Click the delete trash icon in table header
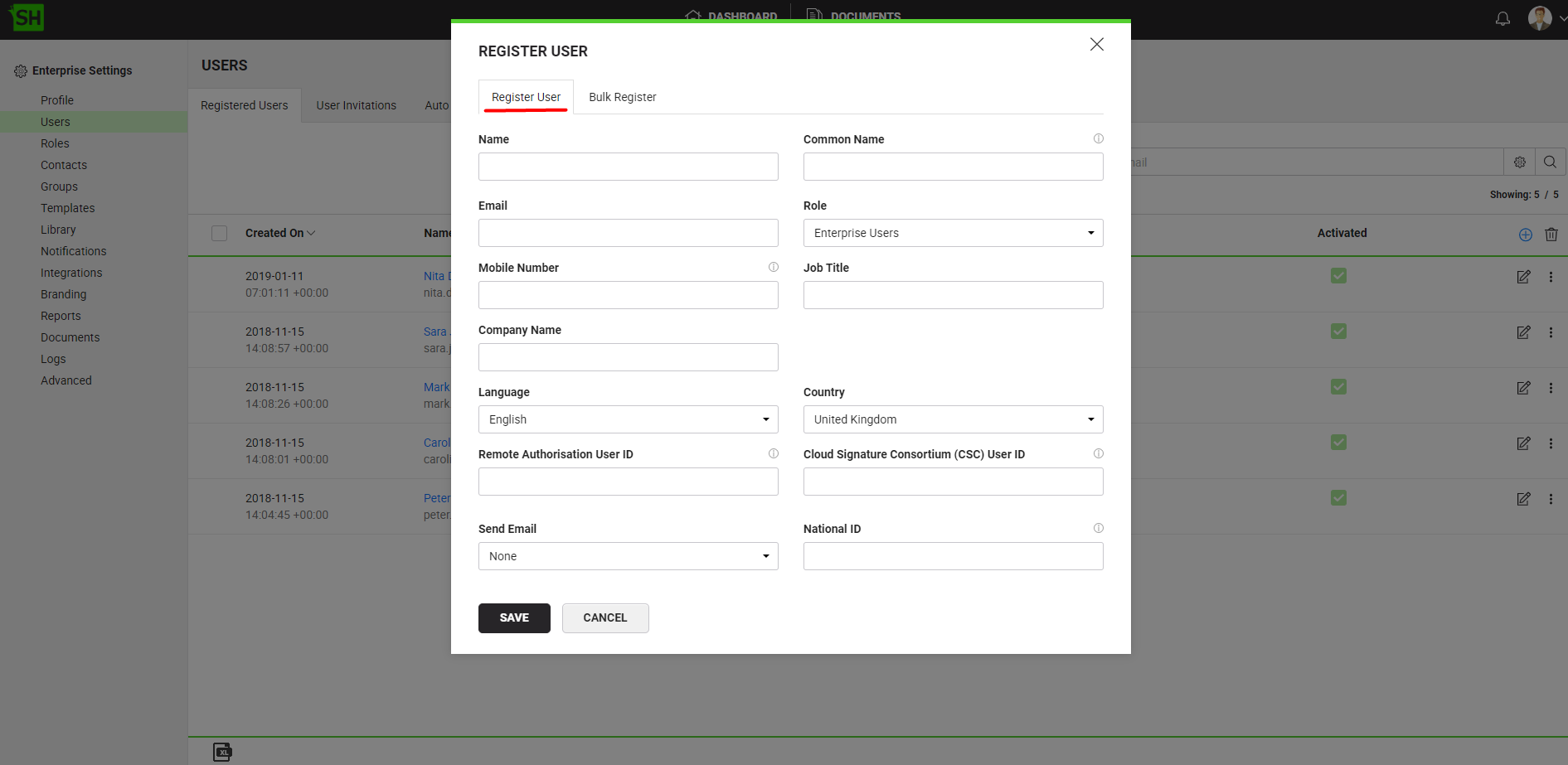Screen dimensions: 1568x765 coord(1551,235)
